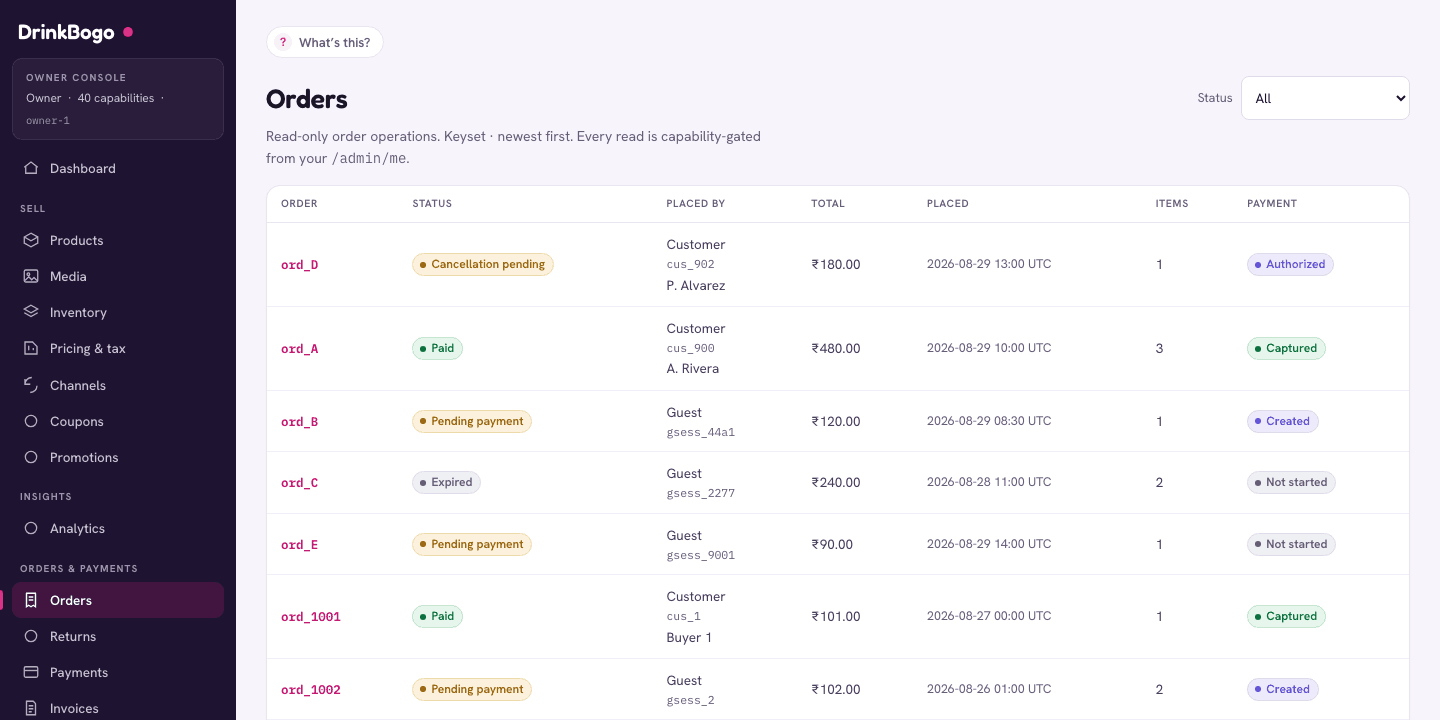Screen dimensions: 1440x720
Task: Click the Payments card icon
Action: [x=31, y=672]
